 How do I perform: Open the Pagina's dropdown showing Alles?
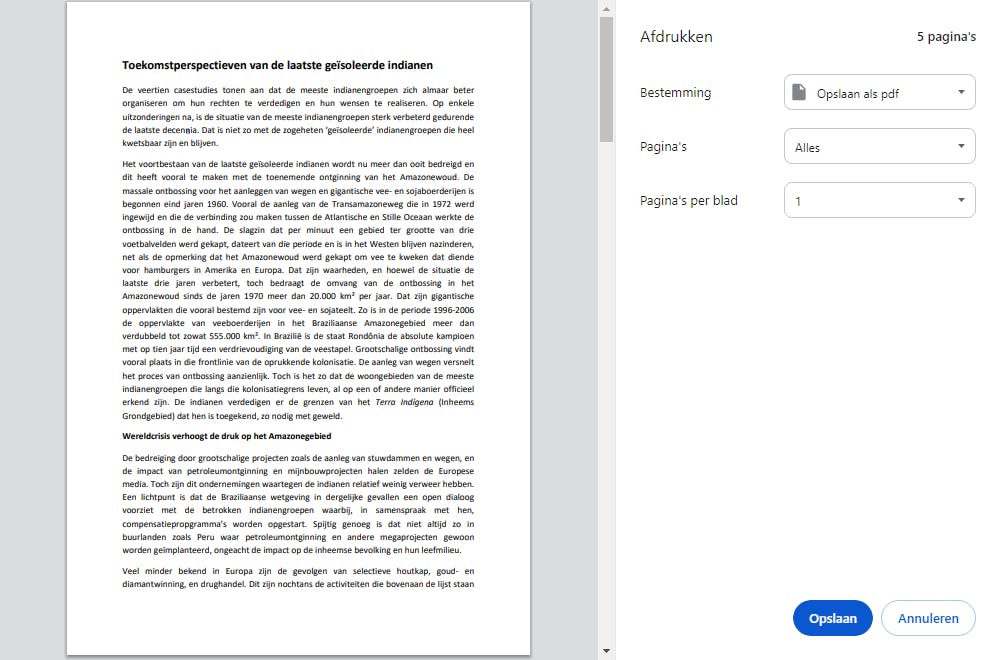pos(879,146)
